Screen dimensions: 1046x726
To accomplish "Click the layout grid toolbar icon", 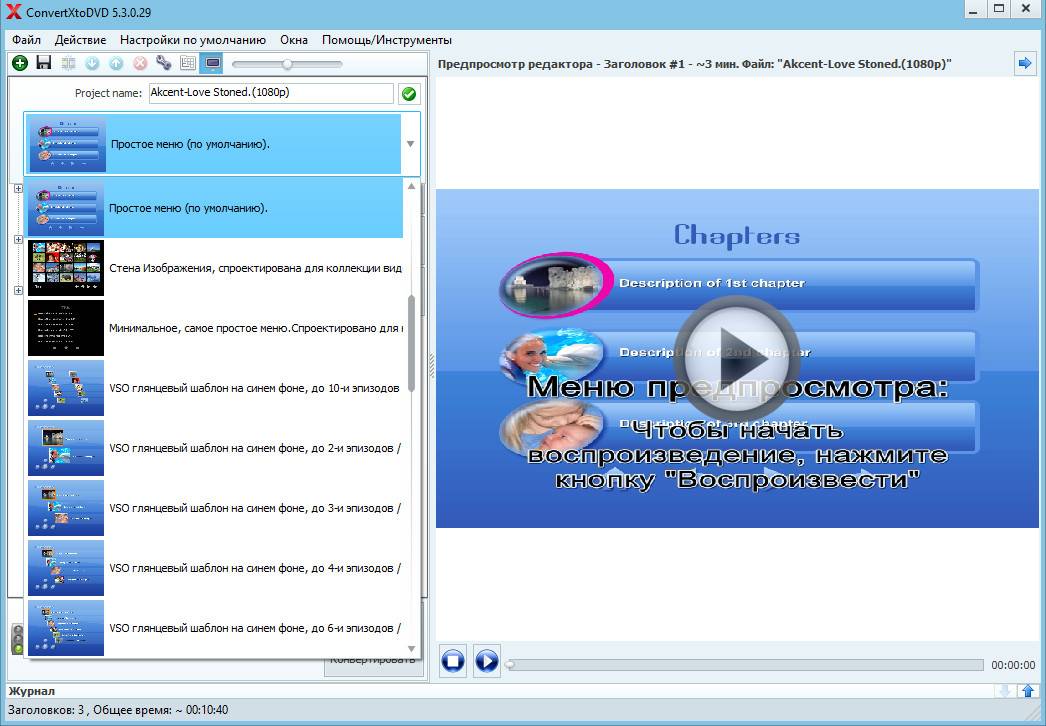I will click(188, 63).
